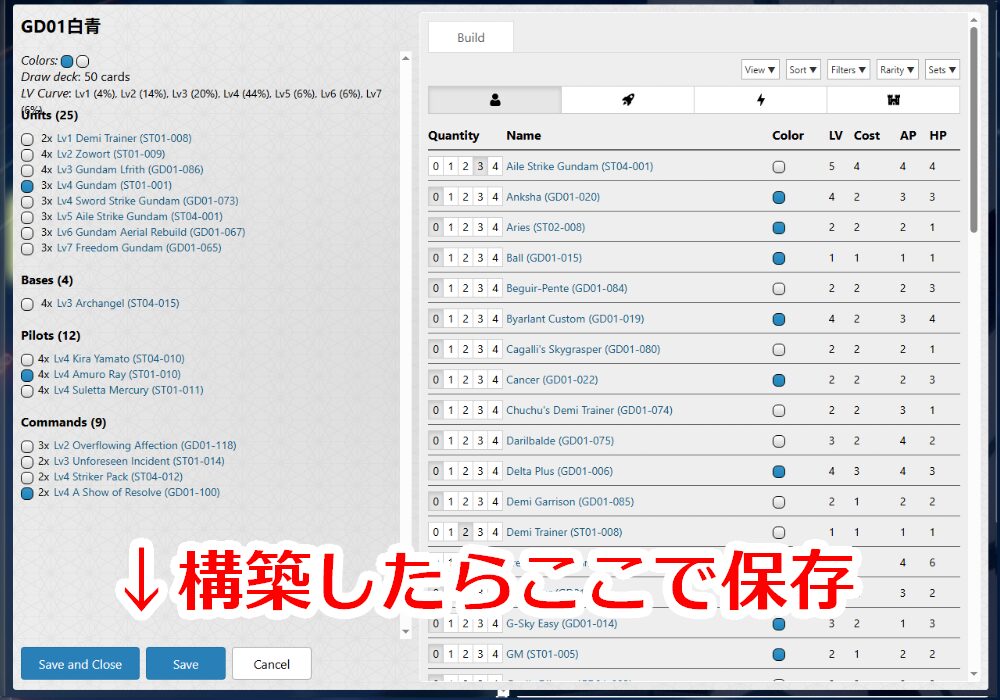Click white color icon in Cagalli's Skygrasper row
Image resolution: width=1000 pixels, height=700 pixels.
pos(779,350)
